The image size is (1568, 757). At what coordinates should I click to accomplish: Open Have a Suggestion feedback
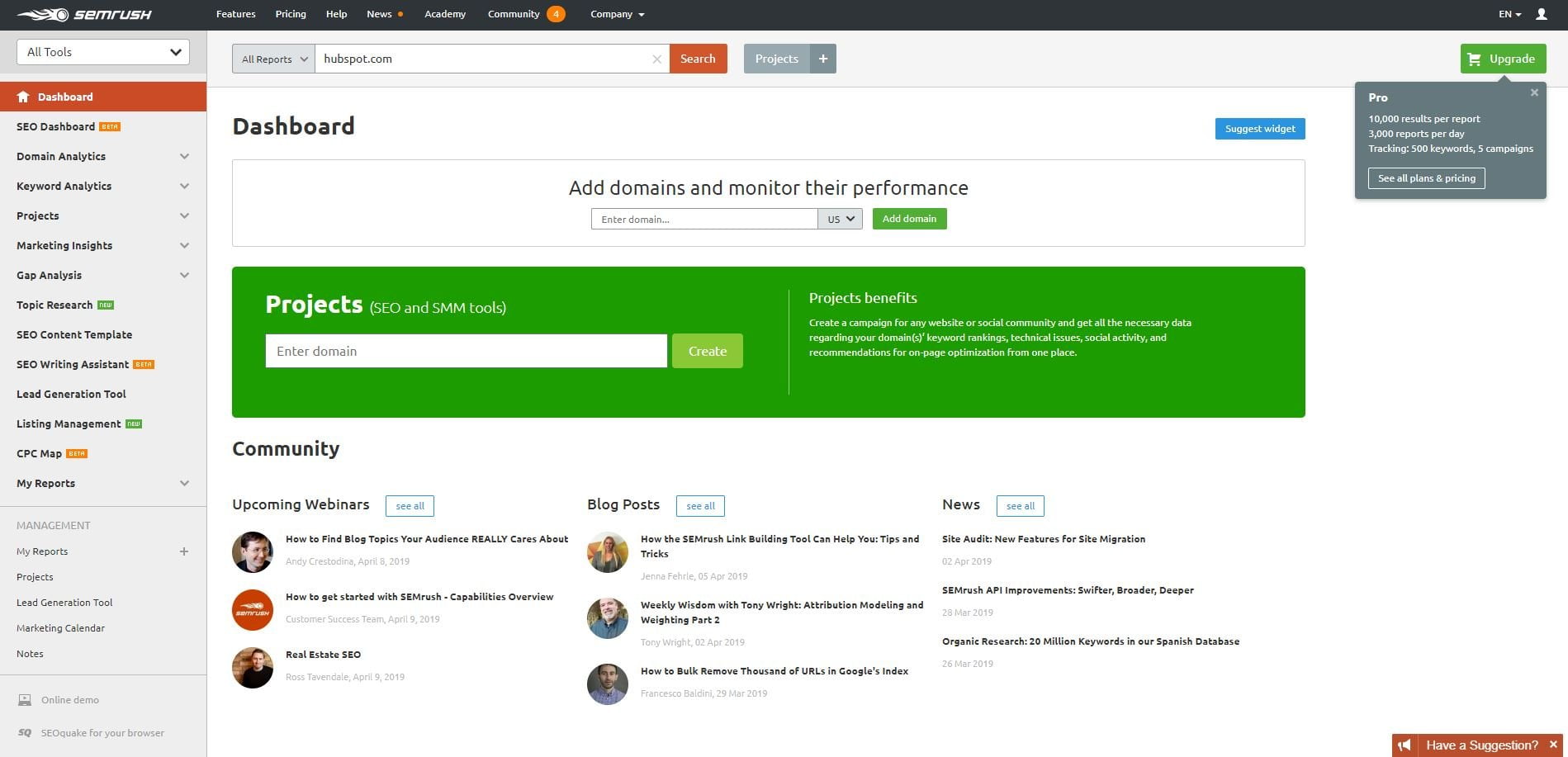click(1481, 745)
